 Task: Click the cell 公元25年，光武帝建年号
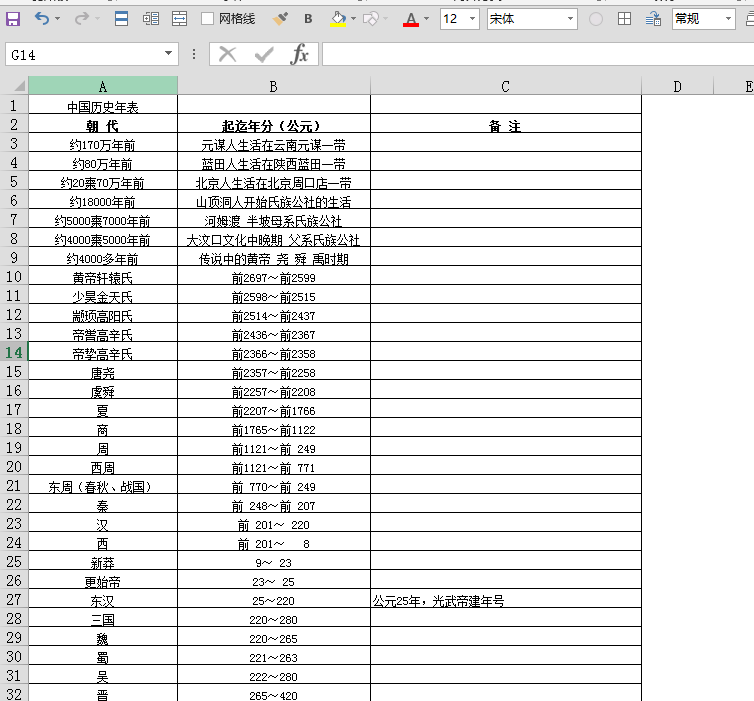(x=505, y=599)
